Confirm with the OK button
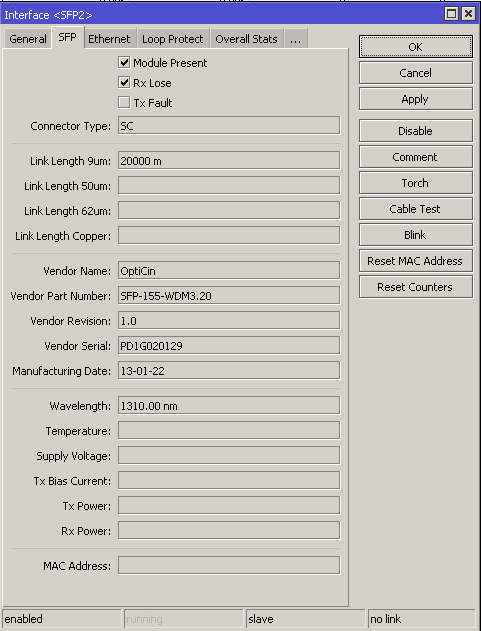 point(416,47)
